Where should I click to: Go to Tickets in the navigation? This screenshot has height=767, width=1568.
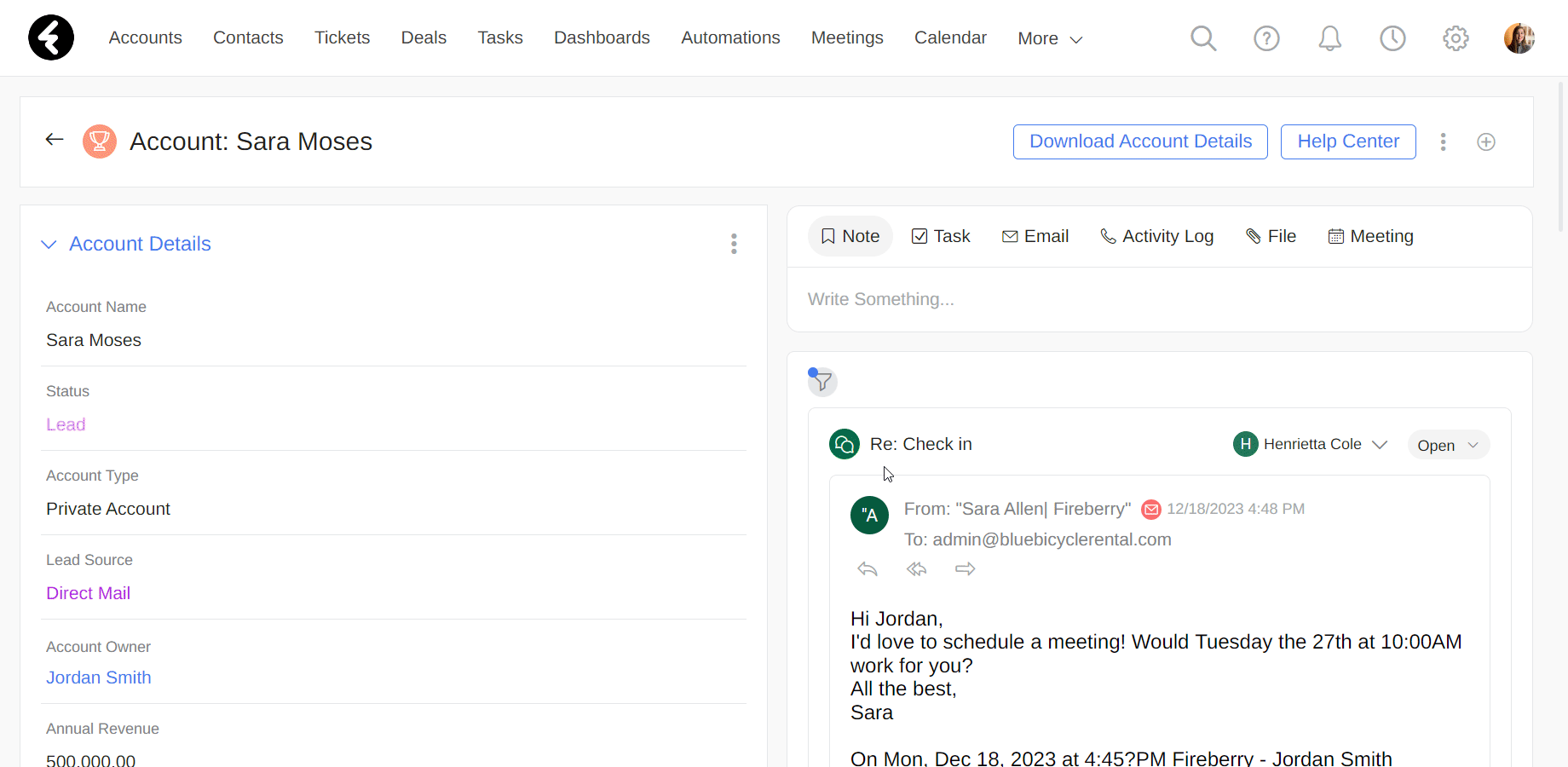point(343,37)
